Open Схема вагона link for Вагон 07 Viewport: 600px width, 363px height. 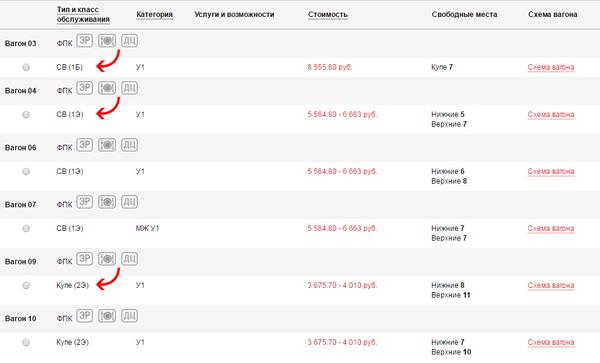(551, 229)
